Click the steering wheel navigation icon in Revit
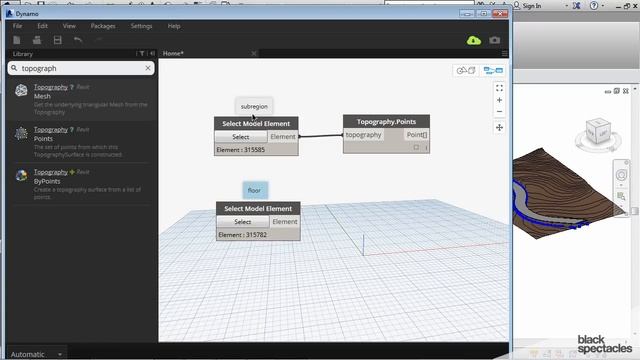 pos(621,175)
